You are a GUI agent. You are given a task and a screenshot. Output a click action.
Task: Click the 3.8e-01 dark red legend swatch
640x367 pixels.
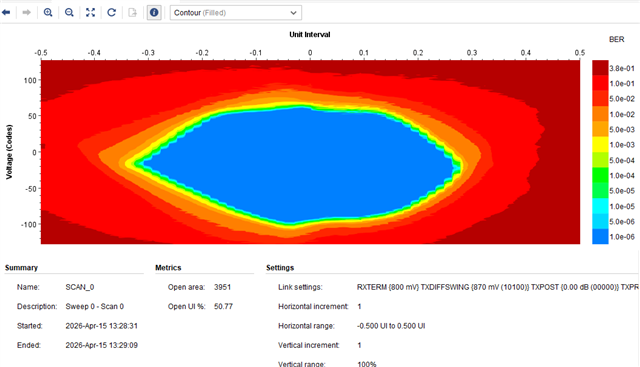[600, 68]
